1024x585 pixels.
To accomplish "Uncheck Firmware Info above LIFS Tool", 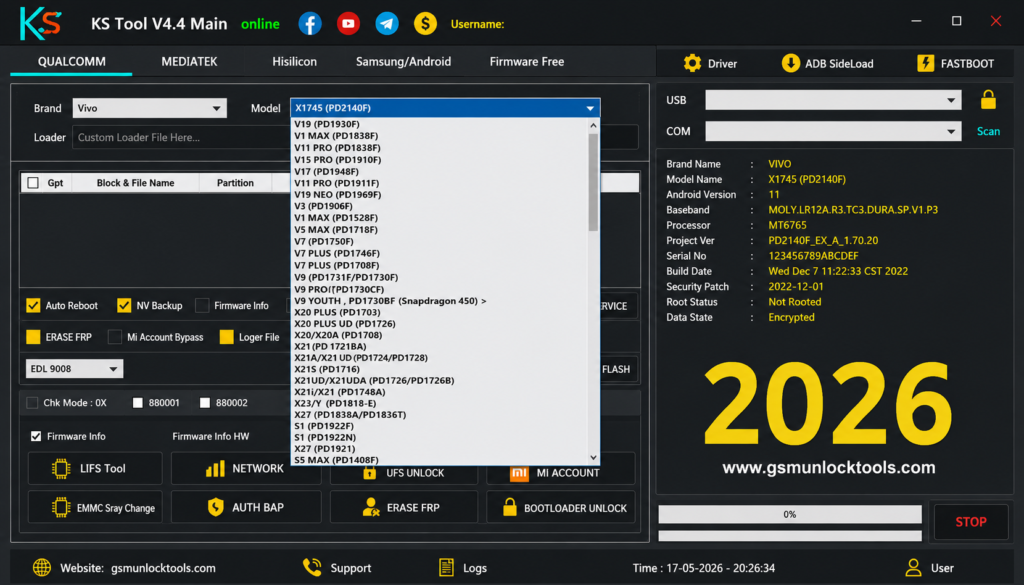I will (36, 436).
